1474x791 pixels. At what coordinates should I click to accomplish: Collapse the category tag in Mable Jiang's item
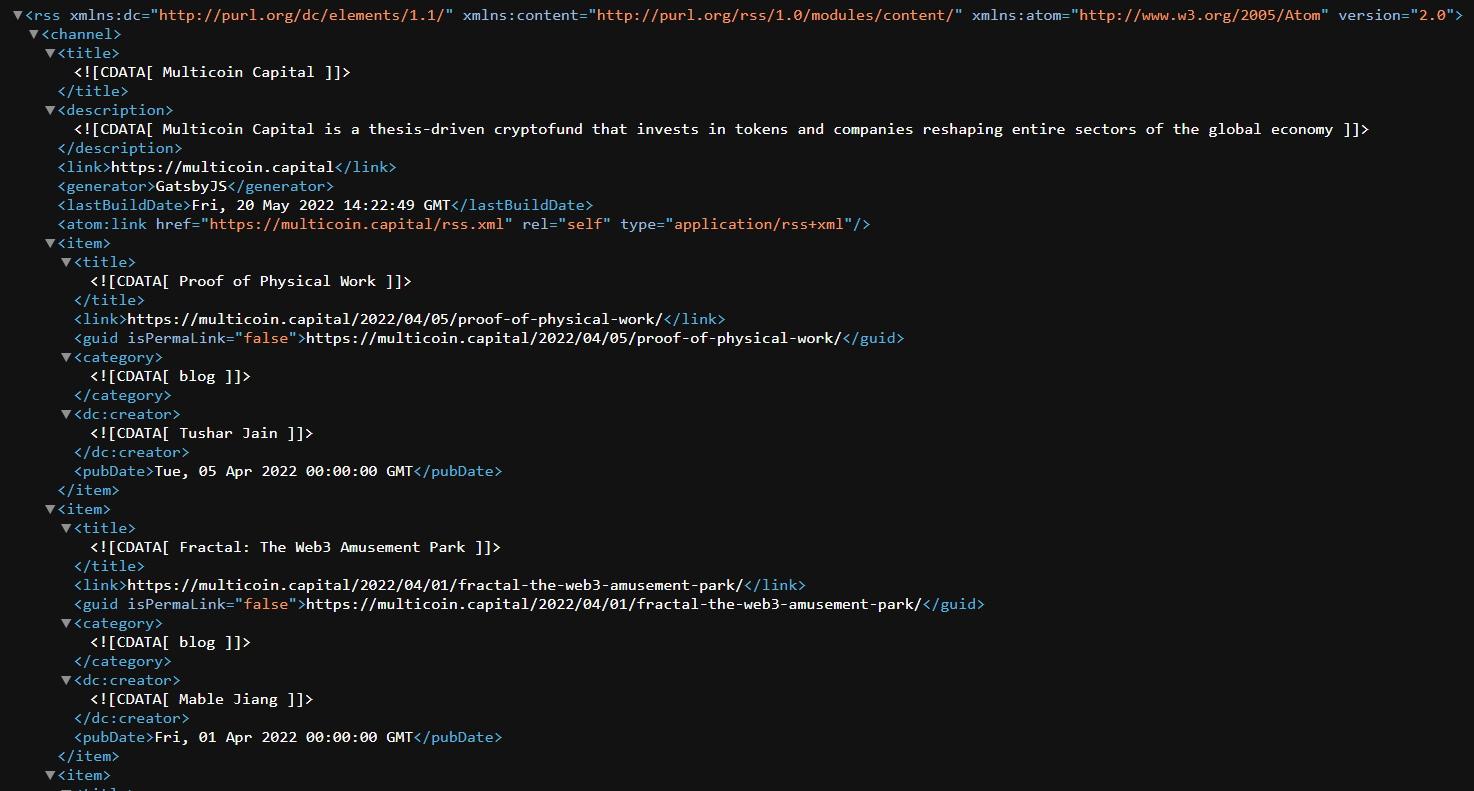pos(66,624)
